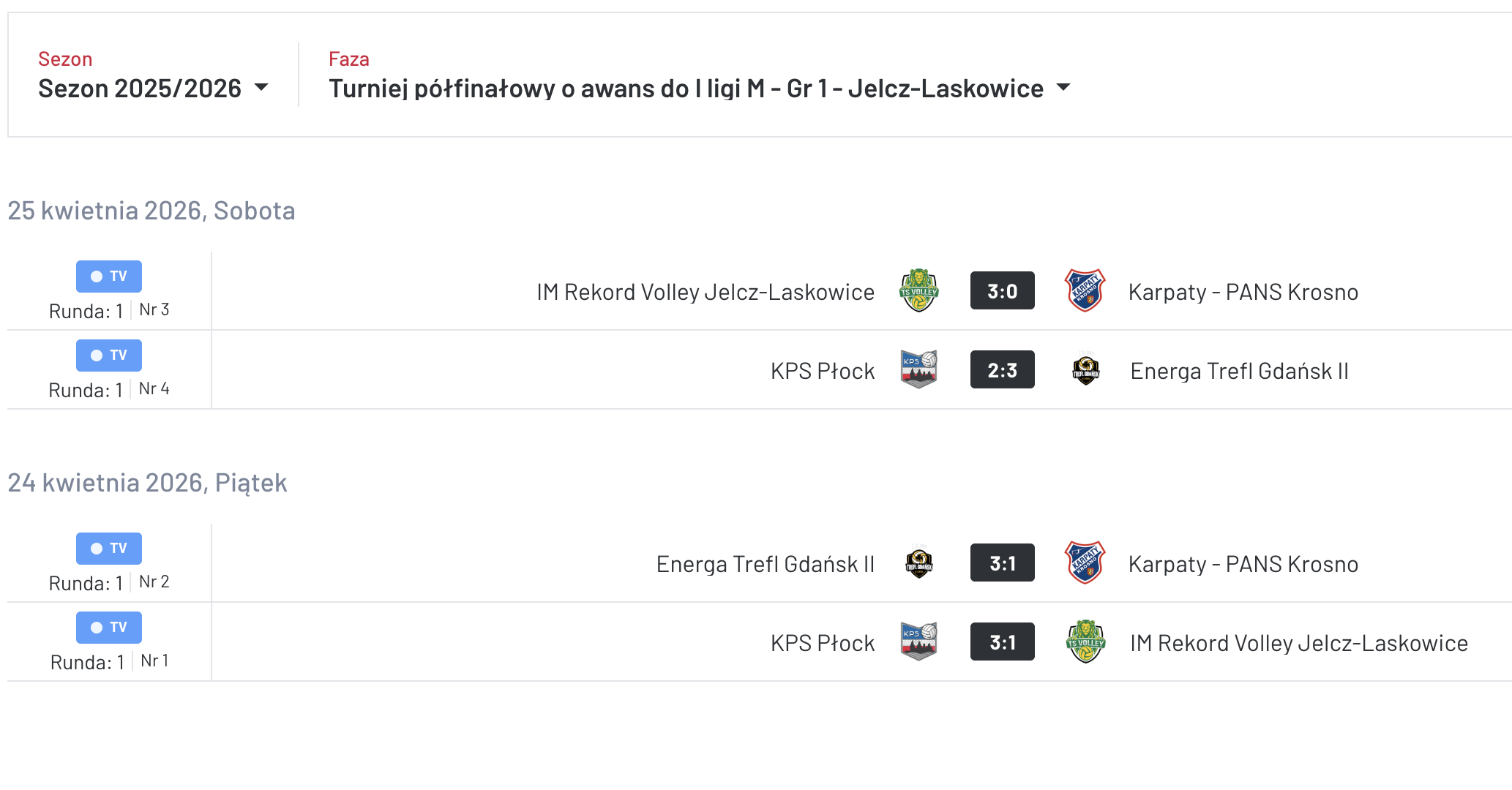Click Karpaty Krosno crest in match Nr 2
Image resolution: width=1512 pixels, height=790 pixels.
(1085, 563)
